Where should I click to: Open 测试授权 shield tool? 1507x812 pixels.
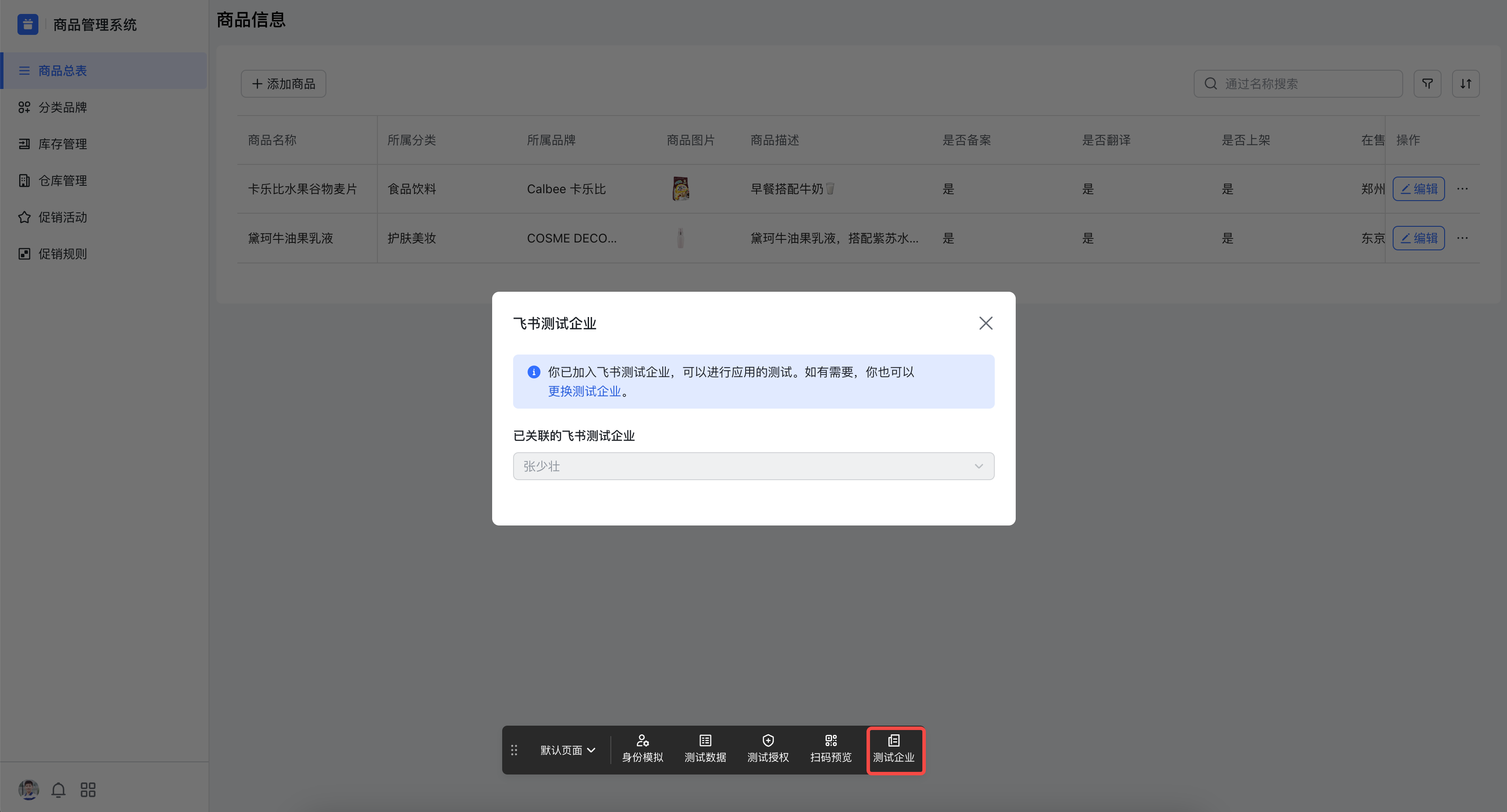click(767, 749)
